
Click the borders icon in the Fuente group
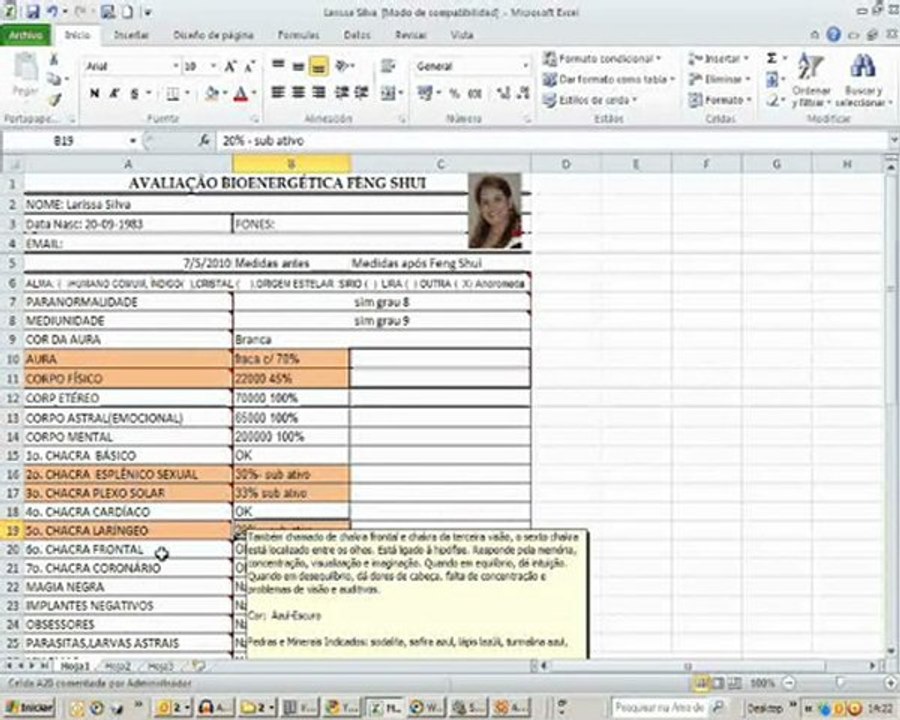173,93
